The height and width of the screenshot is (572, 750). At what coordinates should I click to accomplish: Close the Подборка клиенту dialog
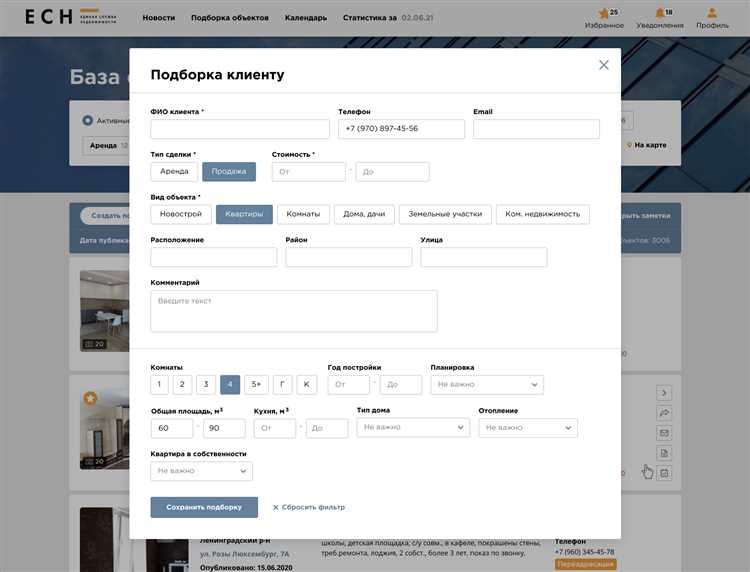pyautogui.click(x=603, y=65)
